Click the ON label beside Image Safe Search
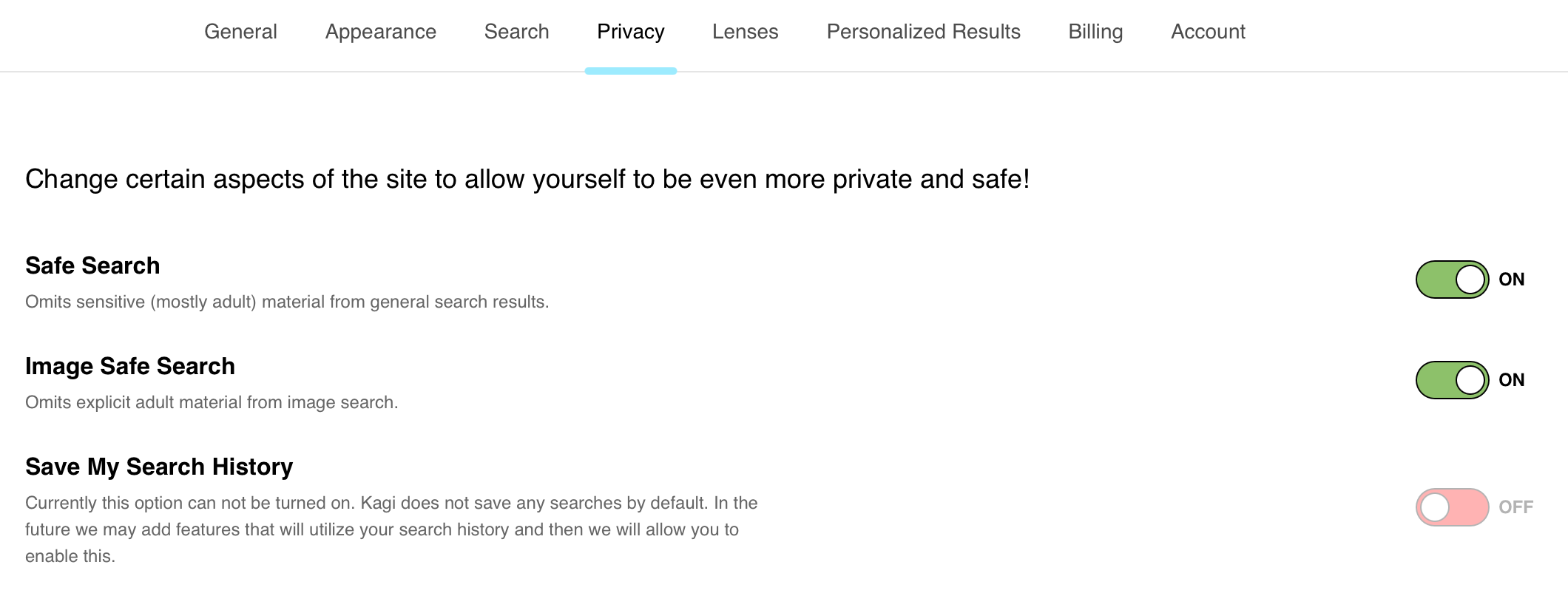 pos(1511,379)
